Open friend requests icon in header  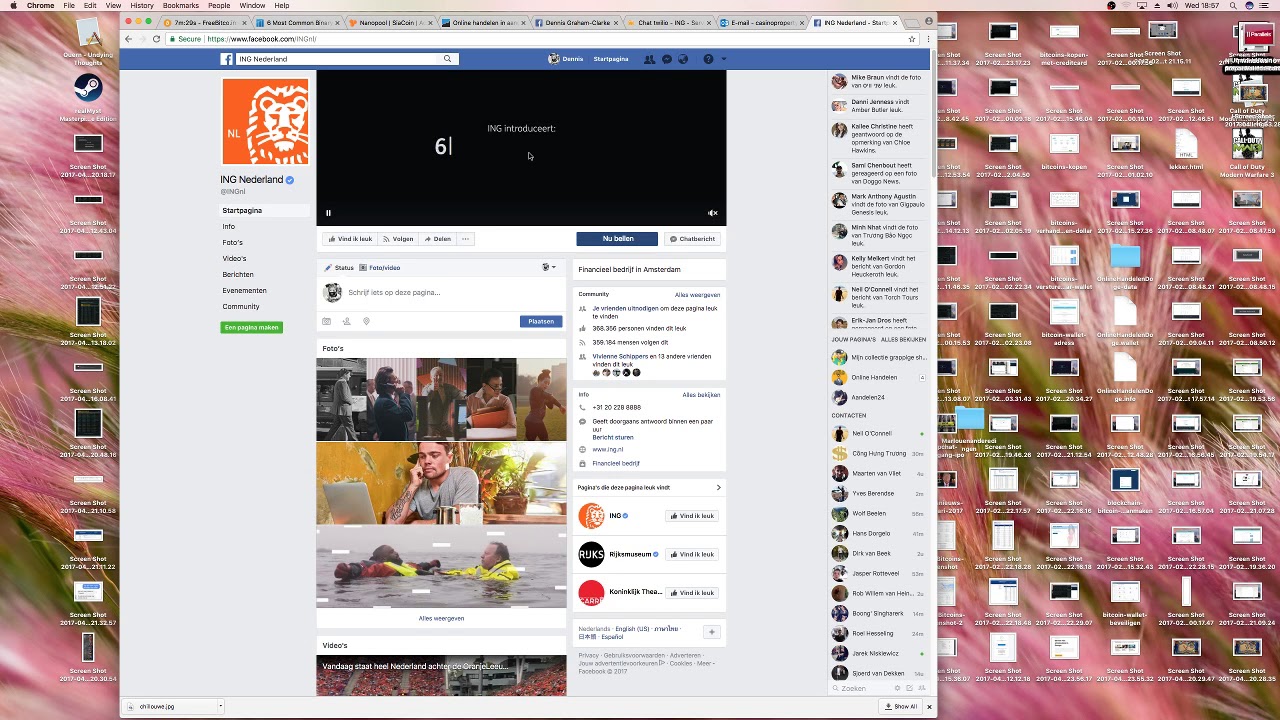pos(649,59)
